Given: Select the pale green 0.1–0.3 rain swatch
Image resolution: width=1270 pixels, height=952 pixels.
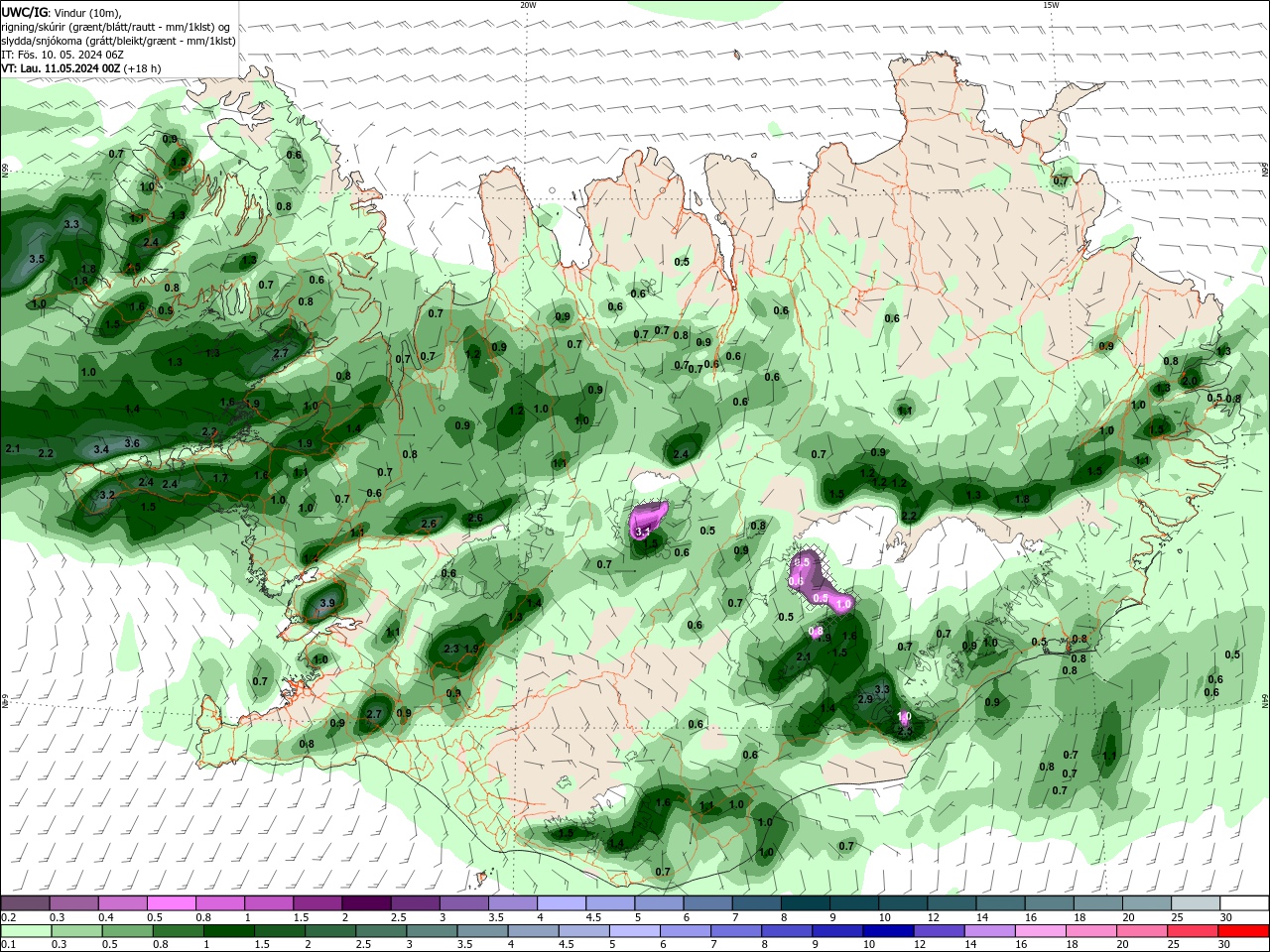Looking at the screenshot, I should click(x=26, y=931).
